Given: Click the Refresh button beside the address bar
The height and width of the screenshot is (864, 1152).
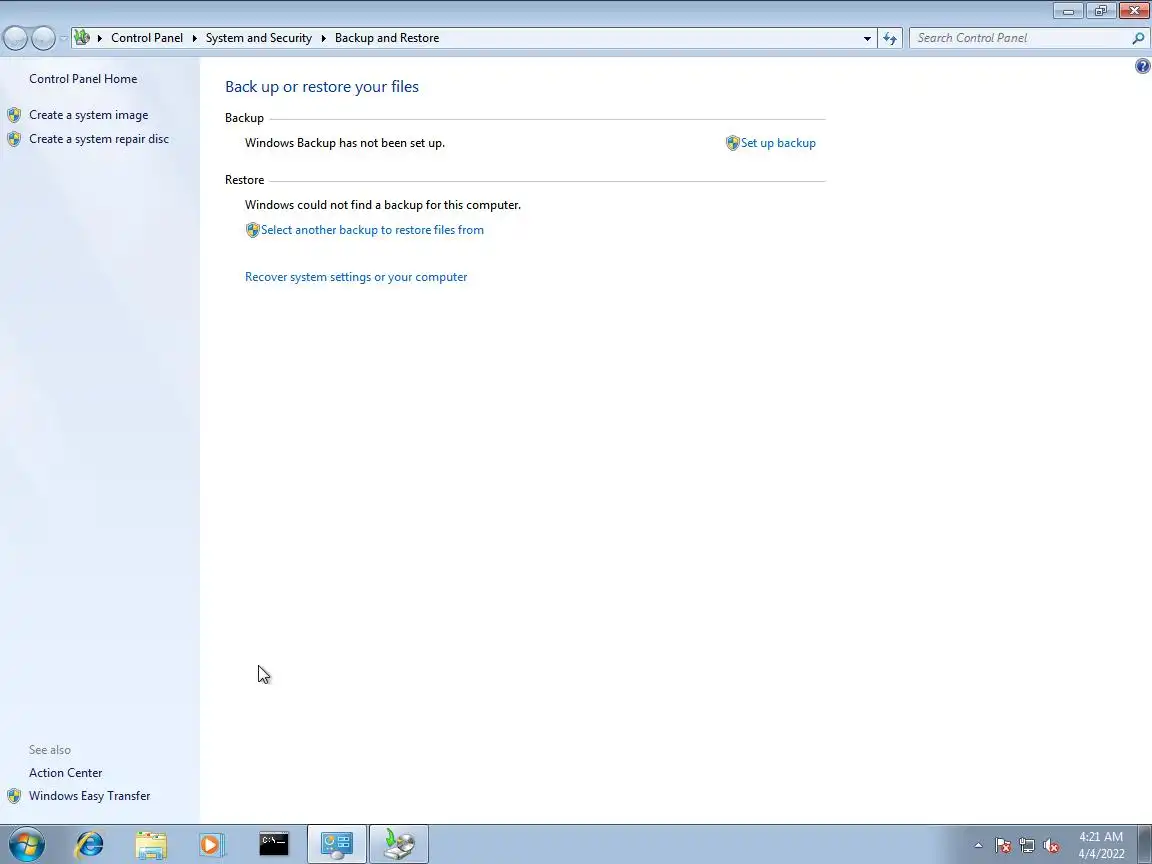Looking at the screenshot, I should tap(890, 38).
